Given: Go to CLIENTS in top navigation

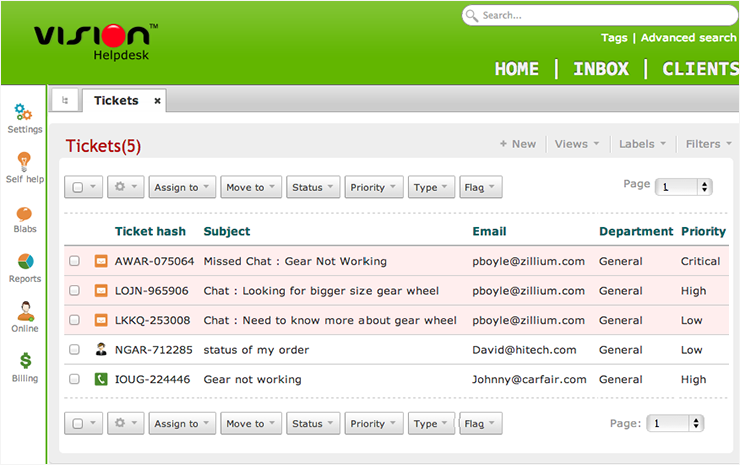Looking at the screenshot, I should (x=700, y=69).
